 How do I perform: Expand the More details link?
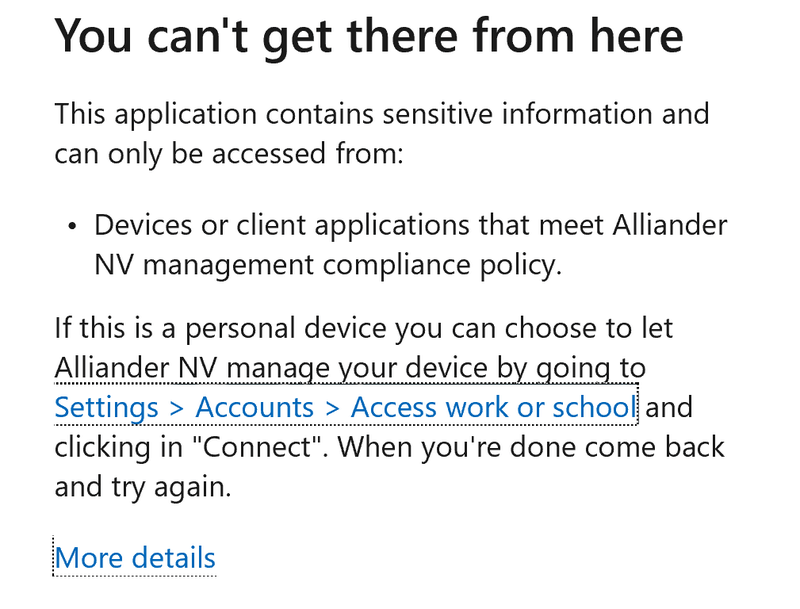135,557
